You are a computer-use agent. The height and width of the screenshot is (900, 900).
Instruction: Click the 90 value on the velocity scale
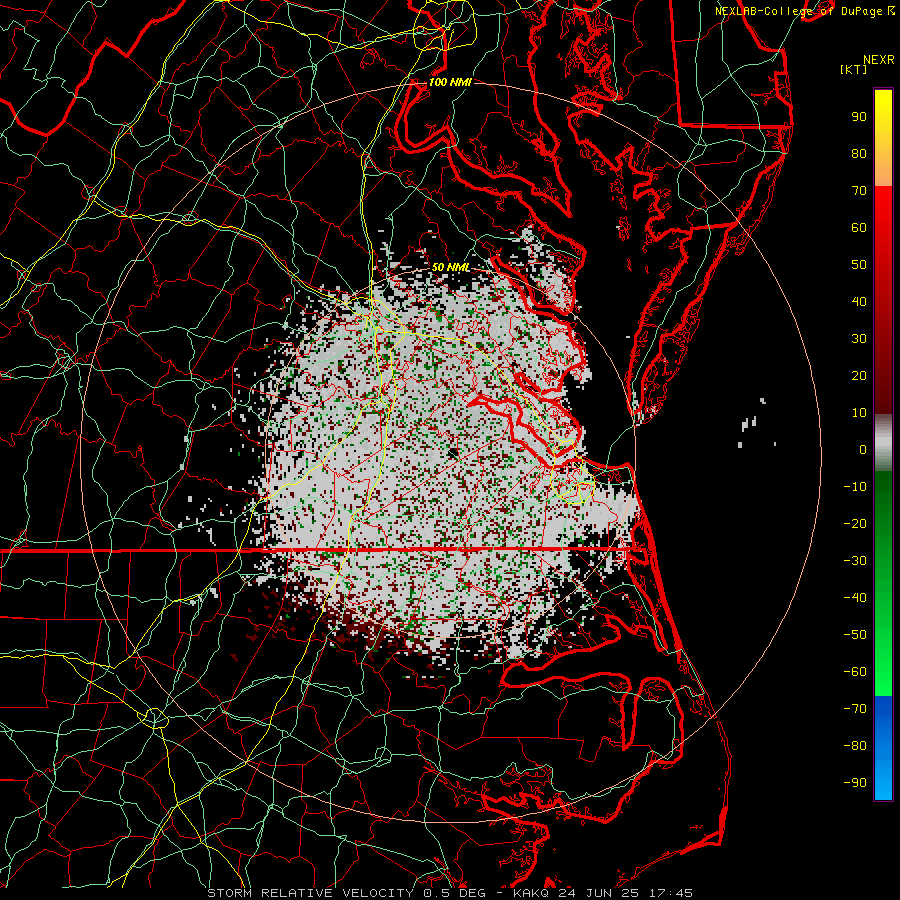click(x=859, y=117)
